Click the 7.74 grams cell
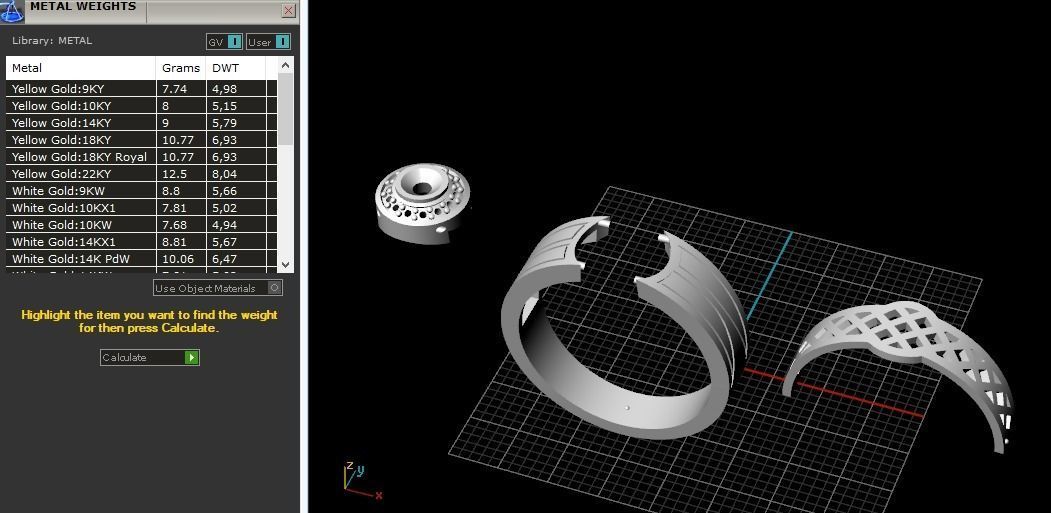This screenshot has width=1051, height=513. pos(182,89)
